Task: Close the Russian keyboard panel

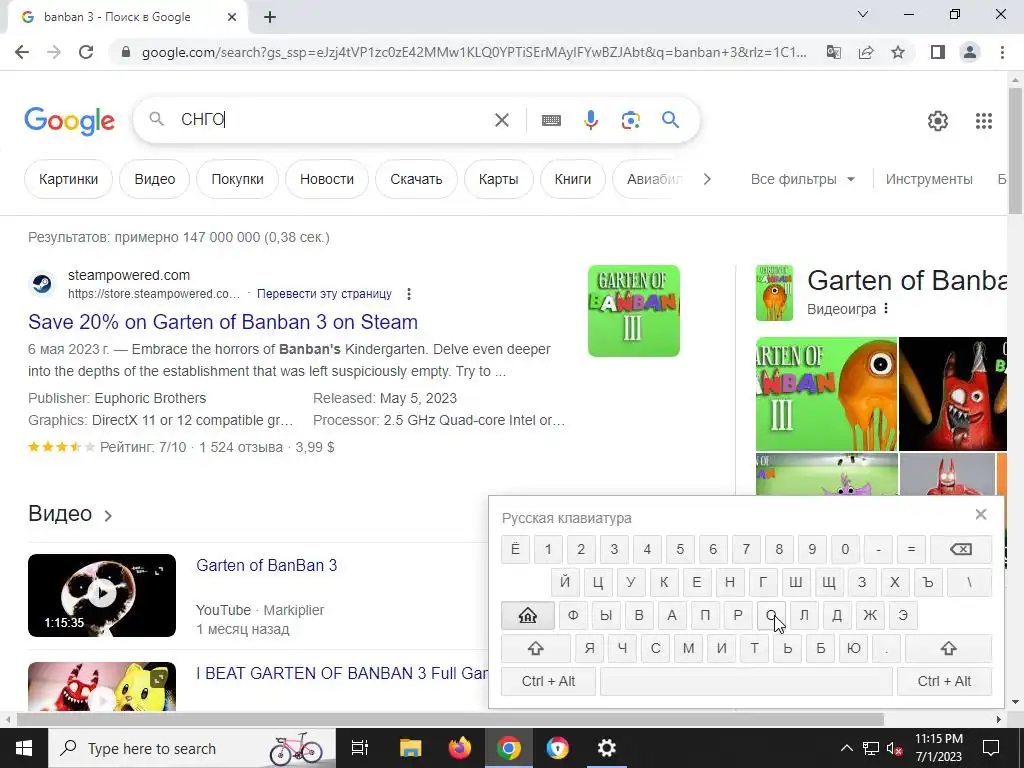Action: click(980, 515)
